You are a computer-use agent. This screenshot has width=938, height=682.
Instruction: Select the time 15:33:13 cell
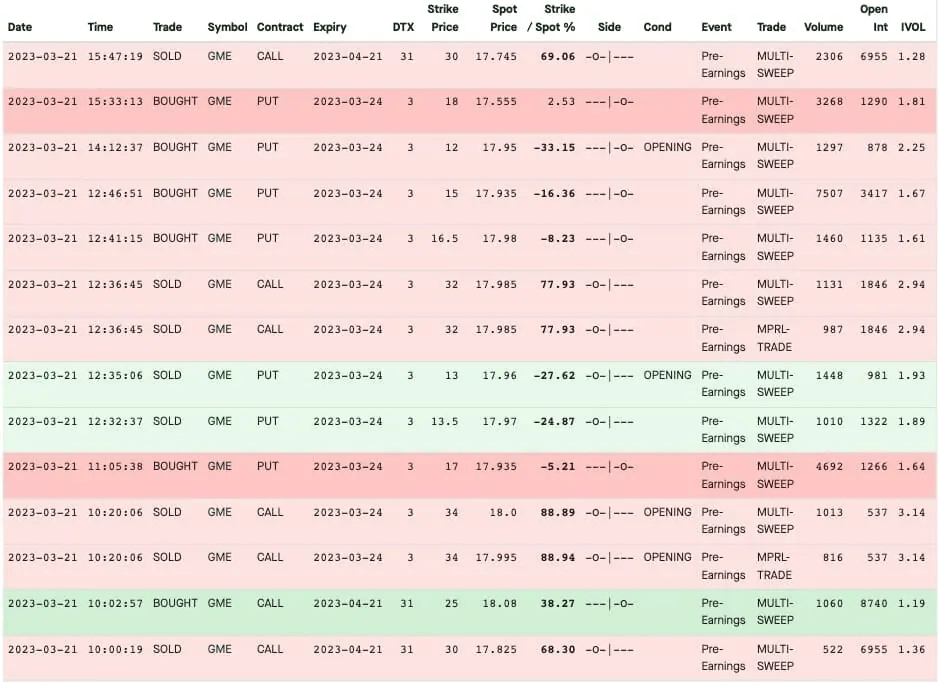[115, 102]
